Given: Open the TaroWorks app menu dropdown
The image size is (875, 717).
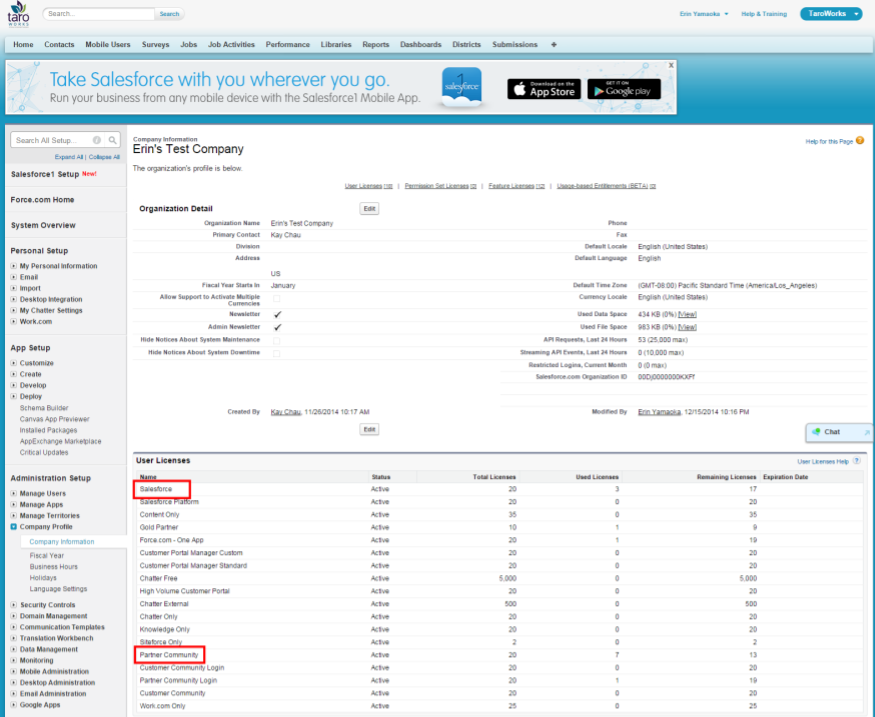Looking at the screenshot, I should 831,14.
